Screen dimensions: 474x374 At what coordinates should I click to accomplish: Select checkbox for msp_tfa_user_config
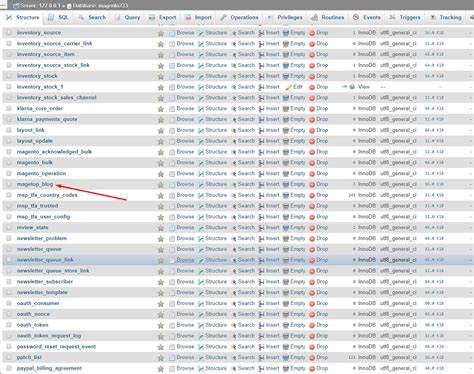coord(9,217)
